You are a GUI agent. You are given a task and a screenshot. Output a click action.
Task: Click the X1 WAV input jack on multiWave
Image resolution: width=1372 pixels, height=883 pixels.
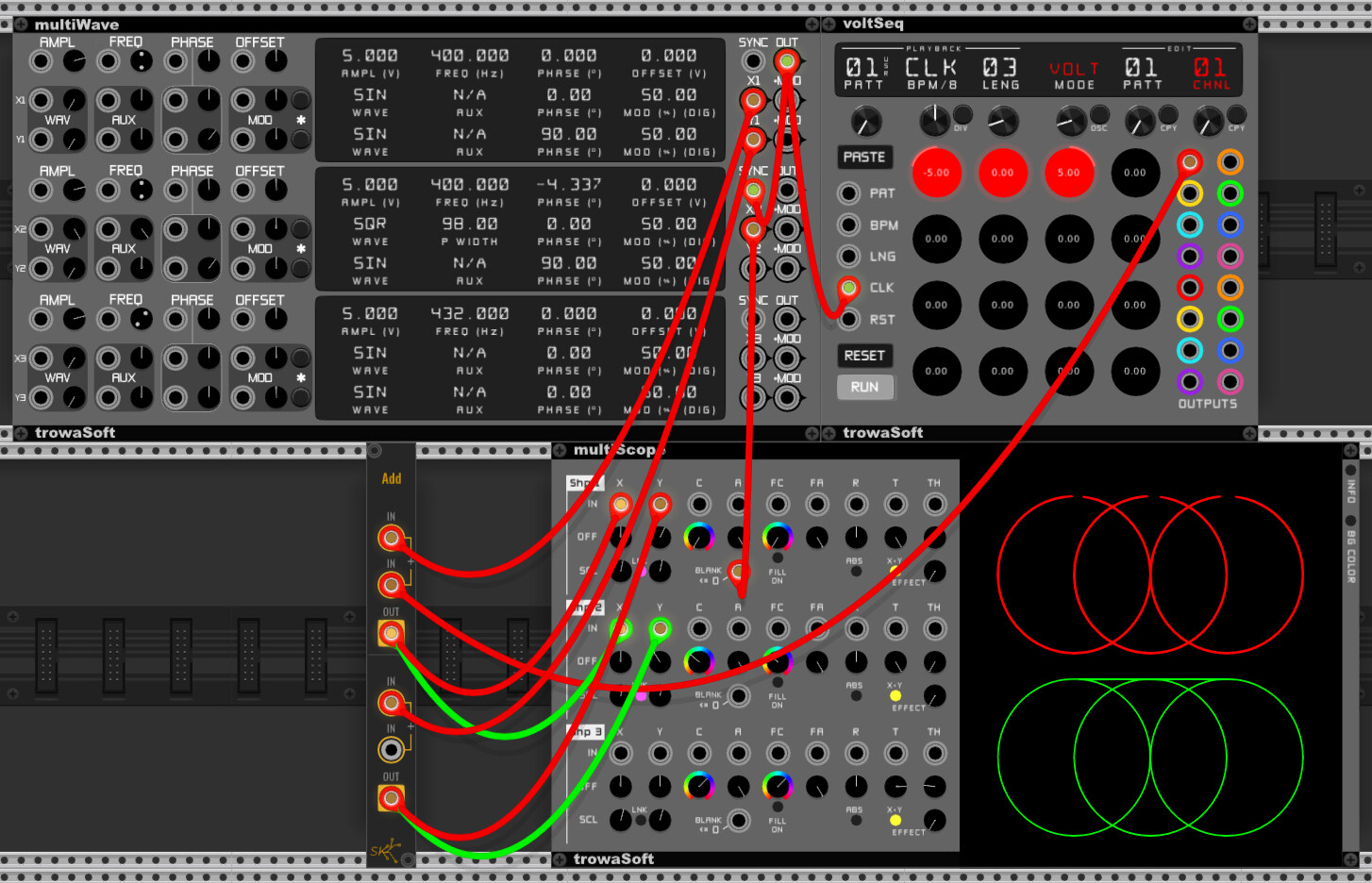pyautogui.click(x=41, y=100)
